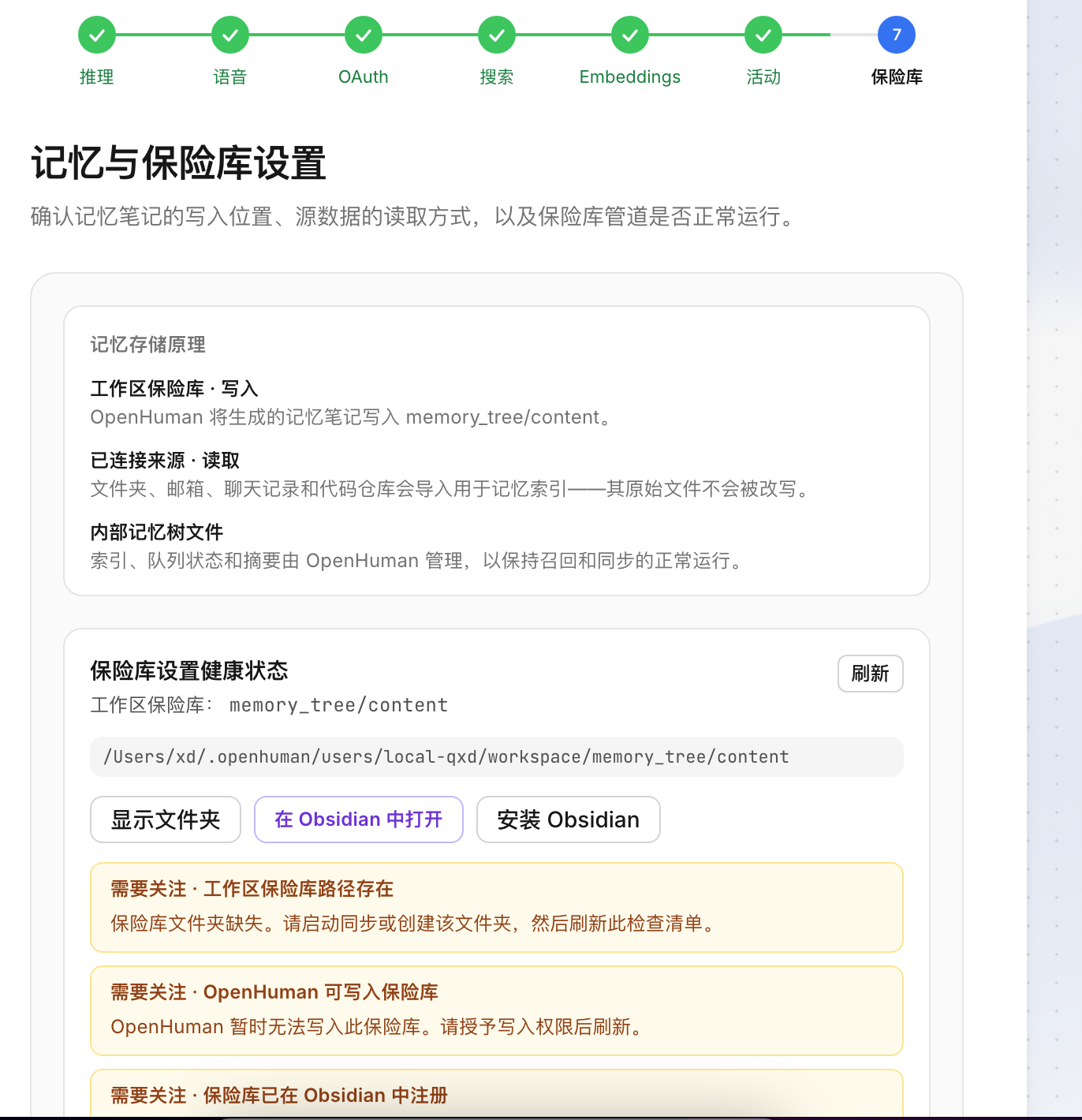Viewport: 1082px width, 1120px height.
Task: Click message 保险库文件夹缺失
Action: pyautogui.click(x=415, y=924)
